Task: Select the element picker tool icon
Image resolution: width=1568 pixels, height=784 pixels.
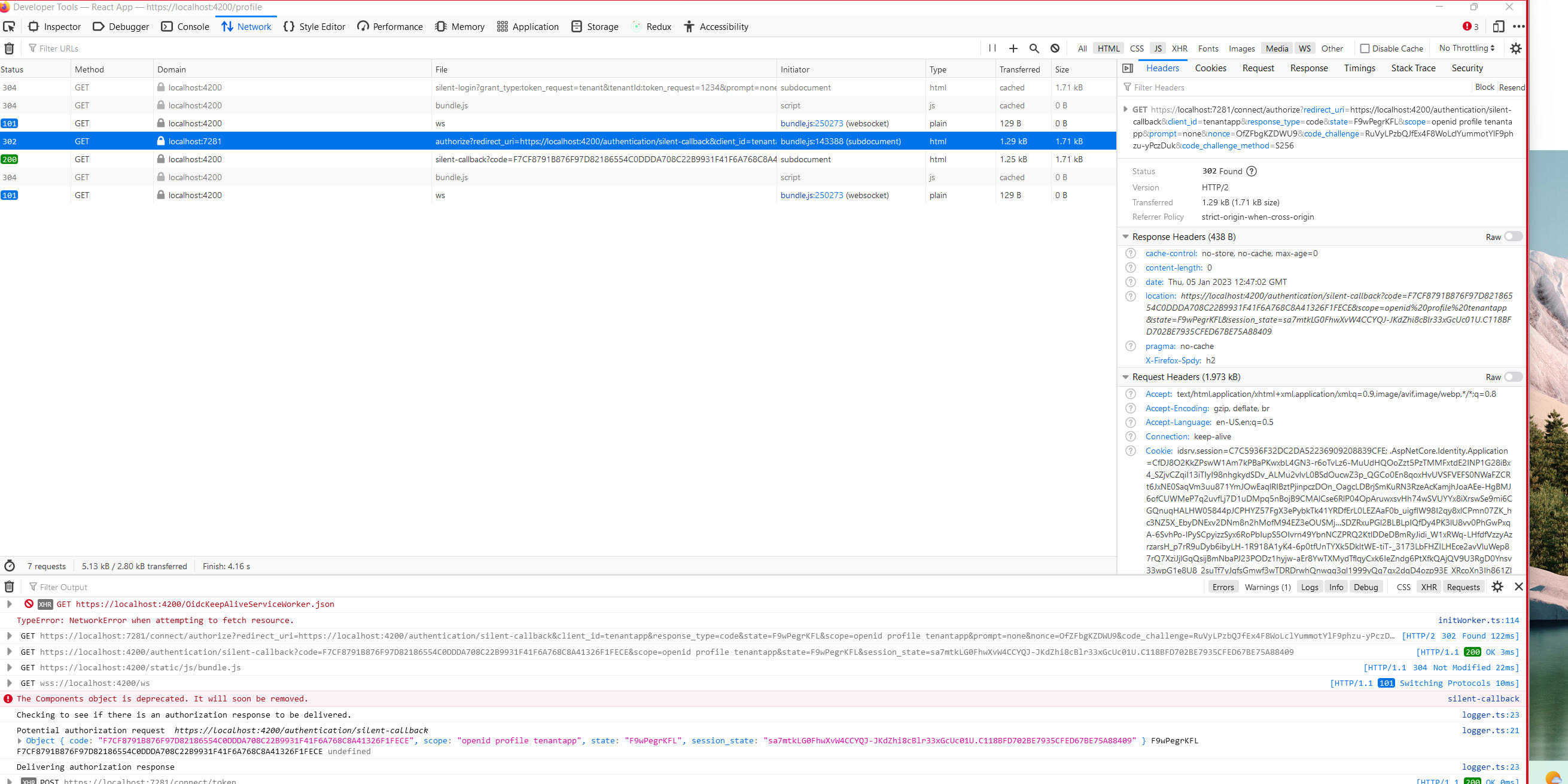Action: 8,27
